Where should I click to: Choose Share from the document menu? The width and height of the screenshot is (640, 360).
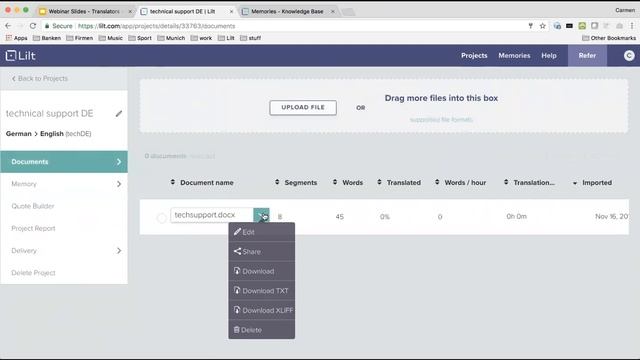[262, 251]
